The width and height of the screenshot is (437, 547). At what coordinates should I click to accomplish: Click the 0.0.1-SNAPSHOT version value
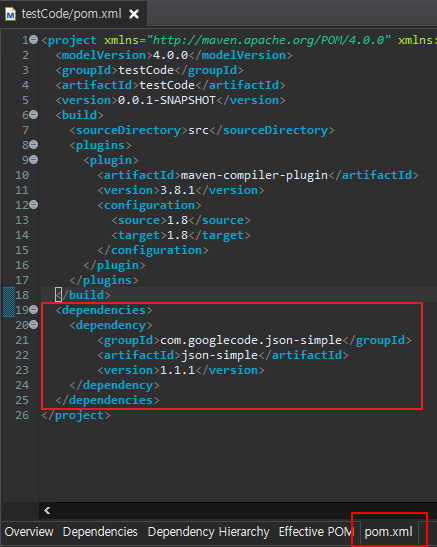point(167,100)
